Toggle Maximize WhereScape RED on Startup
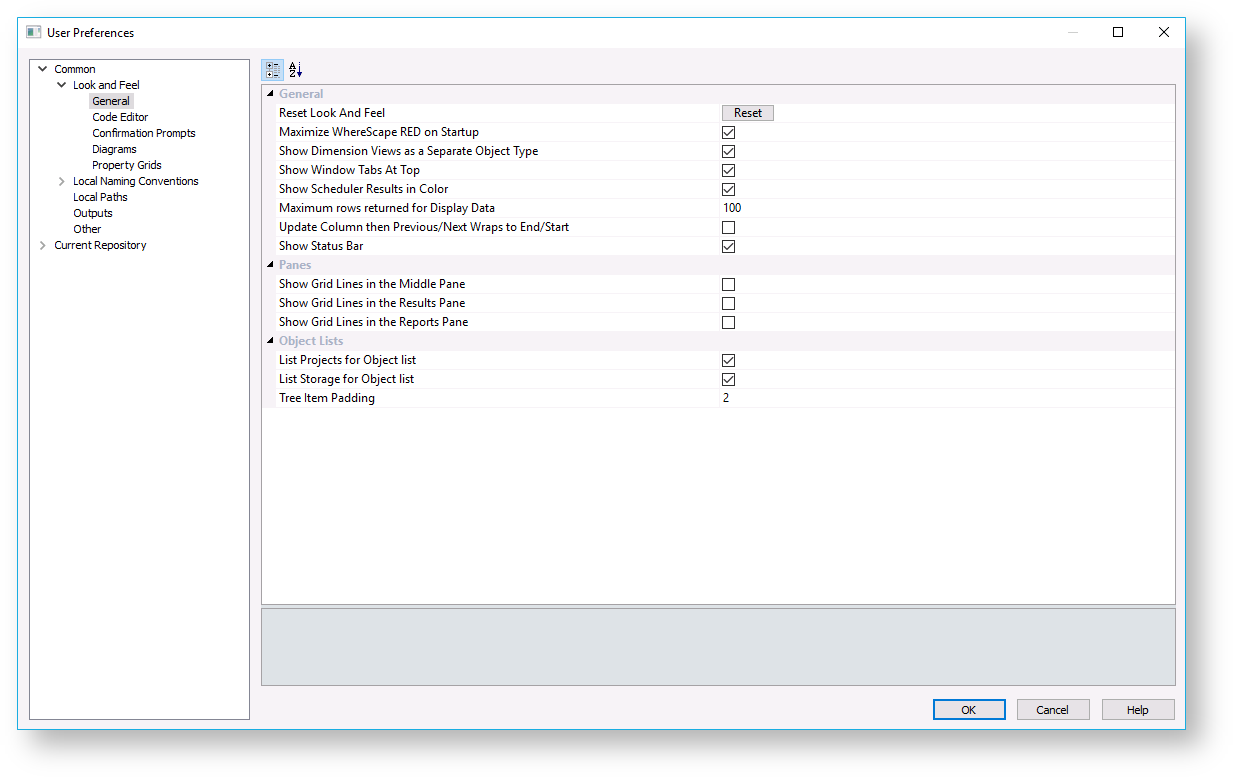The height and width of the screenshot is (778, 1234). pos(728,132)
